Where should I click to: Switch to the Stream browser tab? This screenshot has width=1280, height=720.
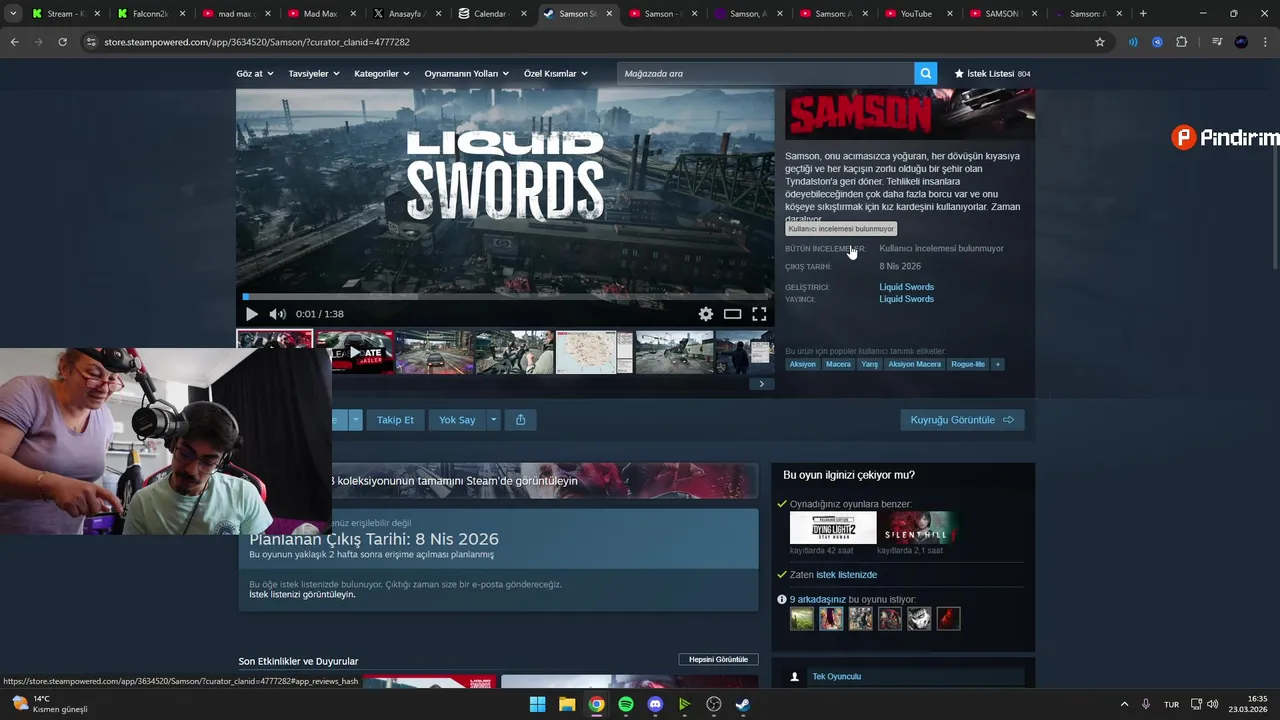(66, 14)
